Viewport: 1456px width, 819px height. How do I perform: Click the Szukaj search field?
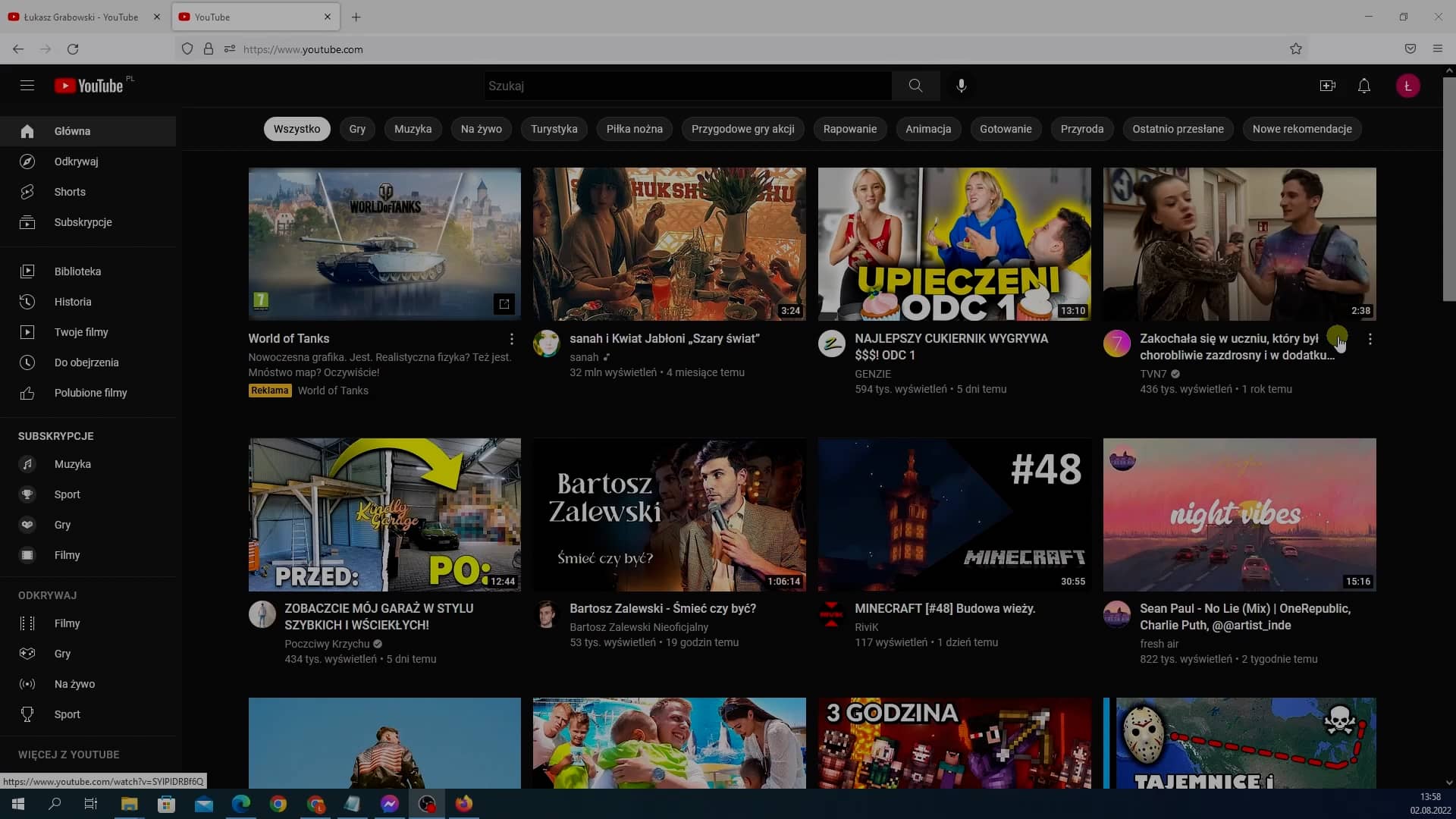[x=686, y=86]
